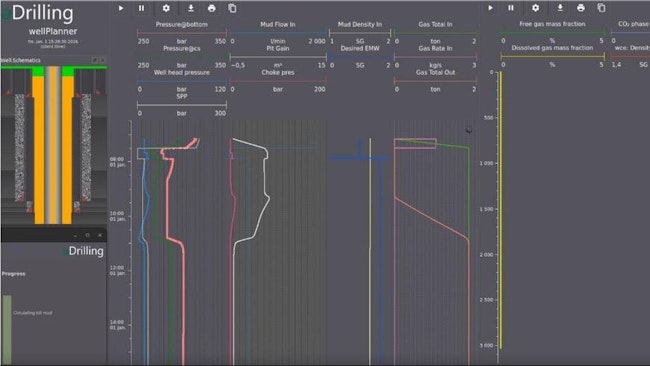Close the Well Schematics panel
The width and height of the screenshot is (650, 366).
coord(102,60)
